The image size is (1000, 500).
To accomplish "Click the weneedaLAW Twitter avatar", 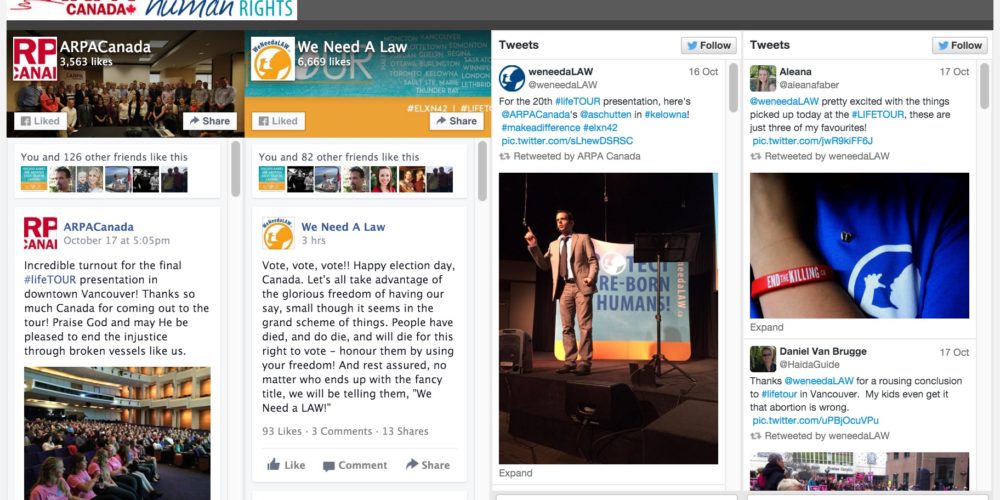I will [x=511, y=78].
